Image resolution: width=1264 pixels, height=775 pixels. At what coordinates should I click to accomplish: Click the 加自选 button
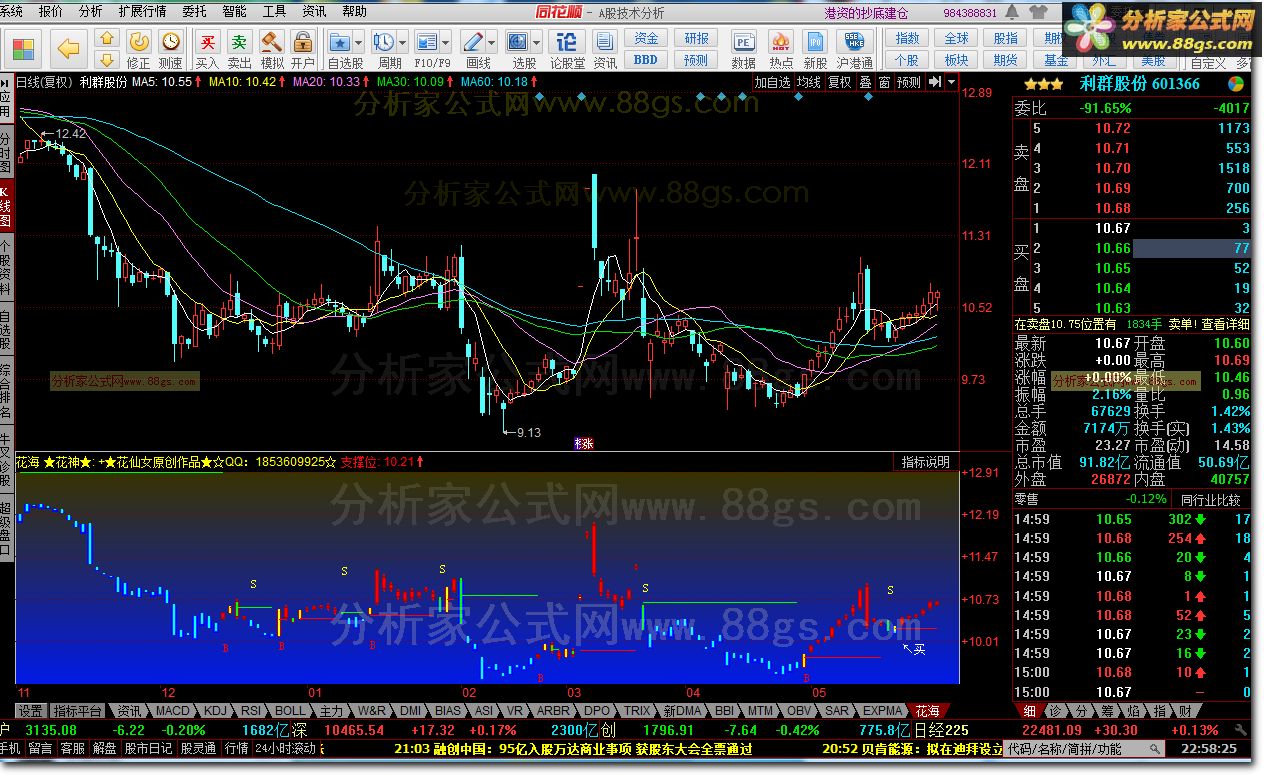(772, 82)
